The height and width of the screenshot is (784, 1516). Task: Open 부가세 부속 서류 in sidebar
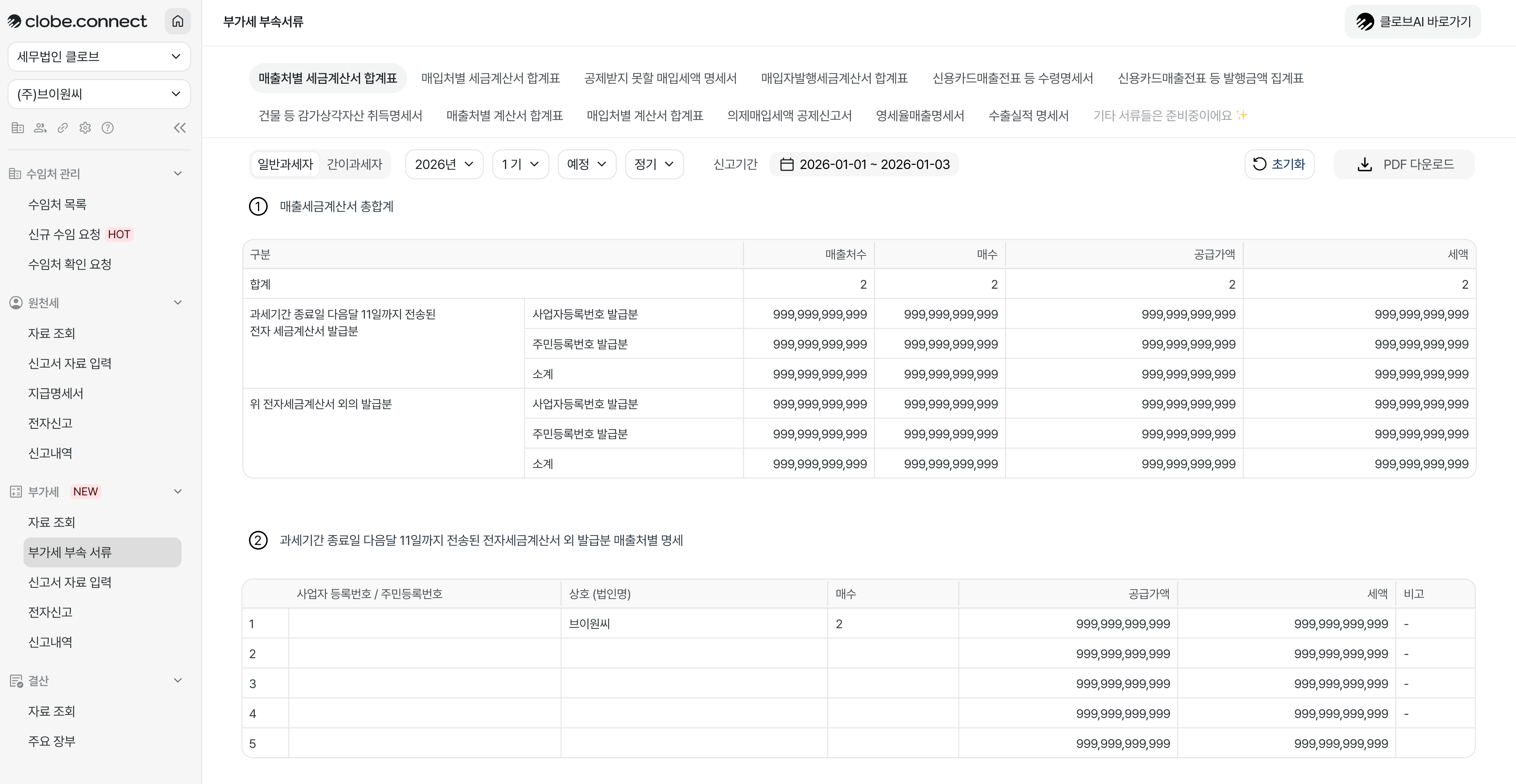(x=102, y=552)
